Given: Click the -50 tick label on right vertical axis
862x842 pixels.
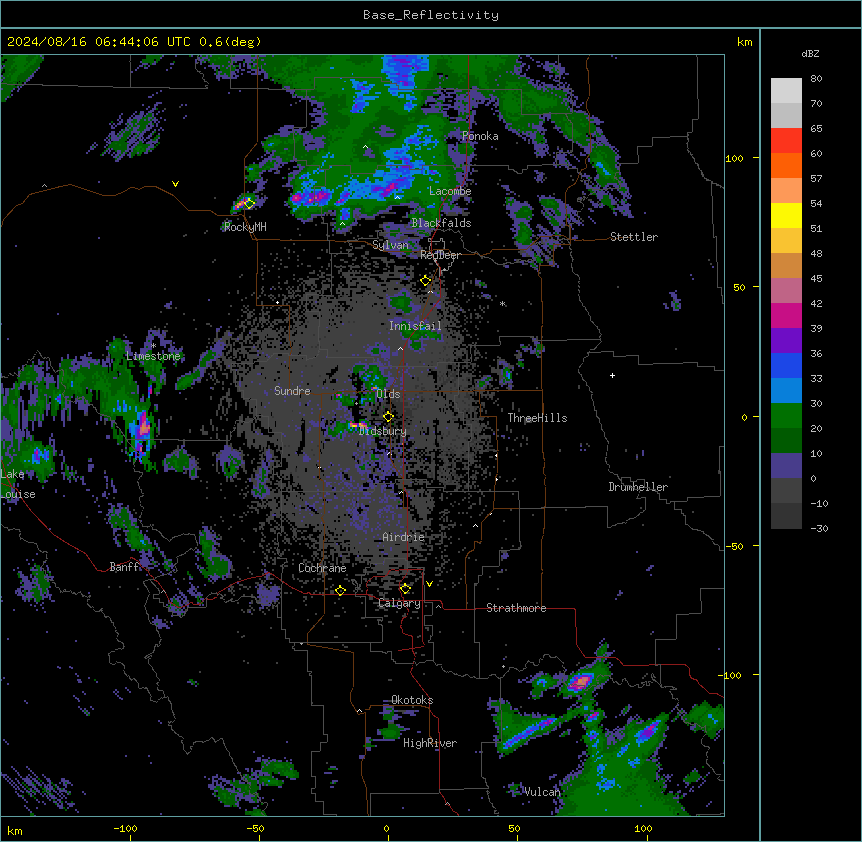Looking at the screenshot, I should tap(734, 546).
